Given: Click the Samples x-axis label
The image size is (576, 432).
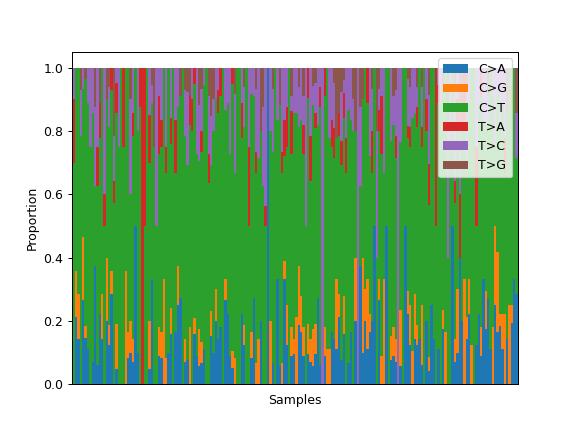Looking at the screenshot, I should (295, 400).
